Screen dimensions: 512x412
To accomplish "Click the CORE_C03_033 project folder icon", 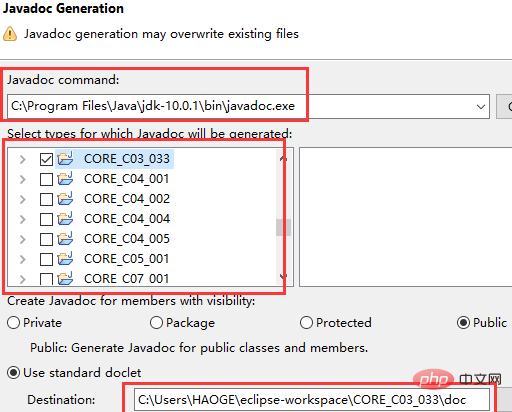I will click(65, 159).
